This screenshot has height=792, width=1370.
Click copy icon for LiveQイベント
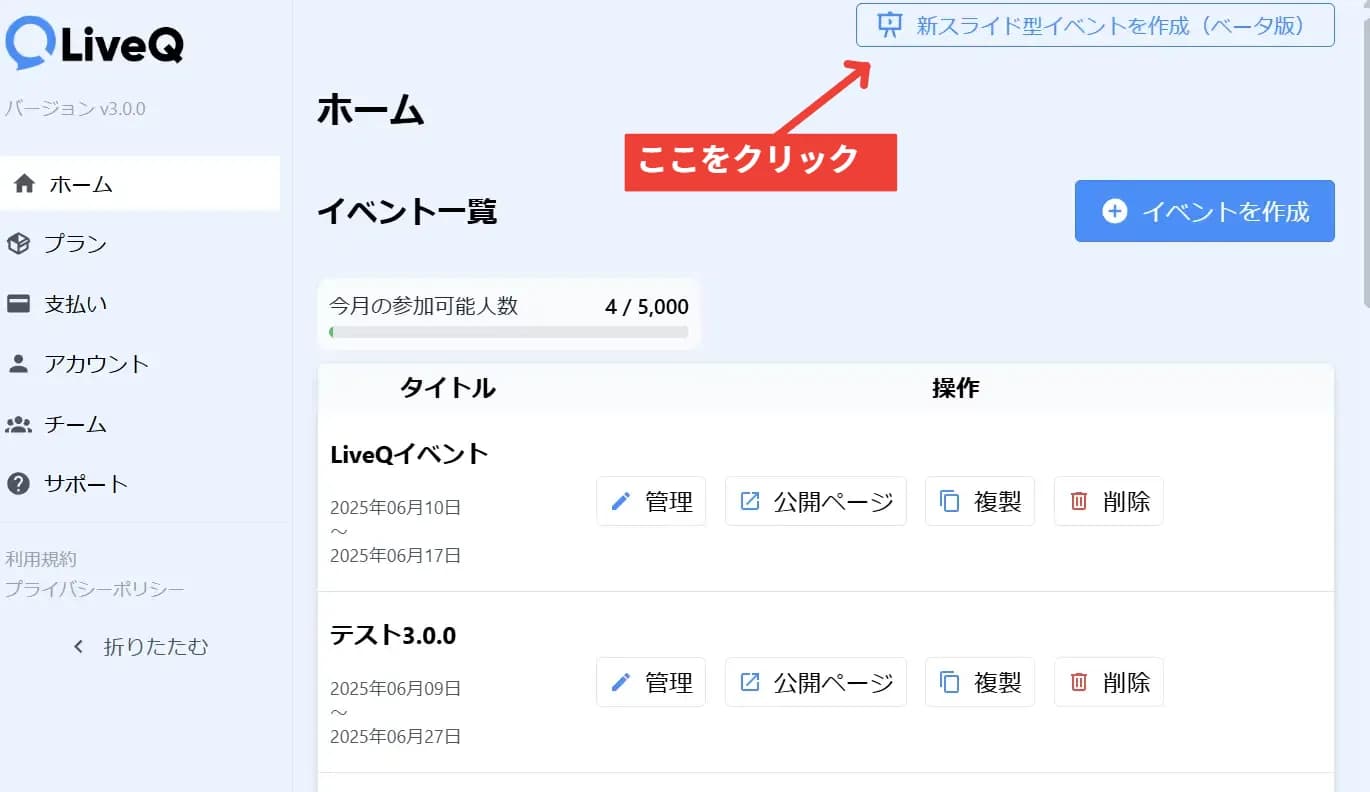point(950,501)
